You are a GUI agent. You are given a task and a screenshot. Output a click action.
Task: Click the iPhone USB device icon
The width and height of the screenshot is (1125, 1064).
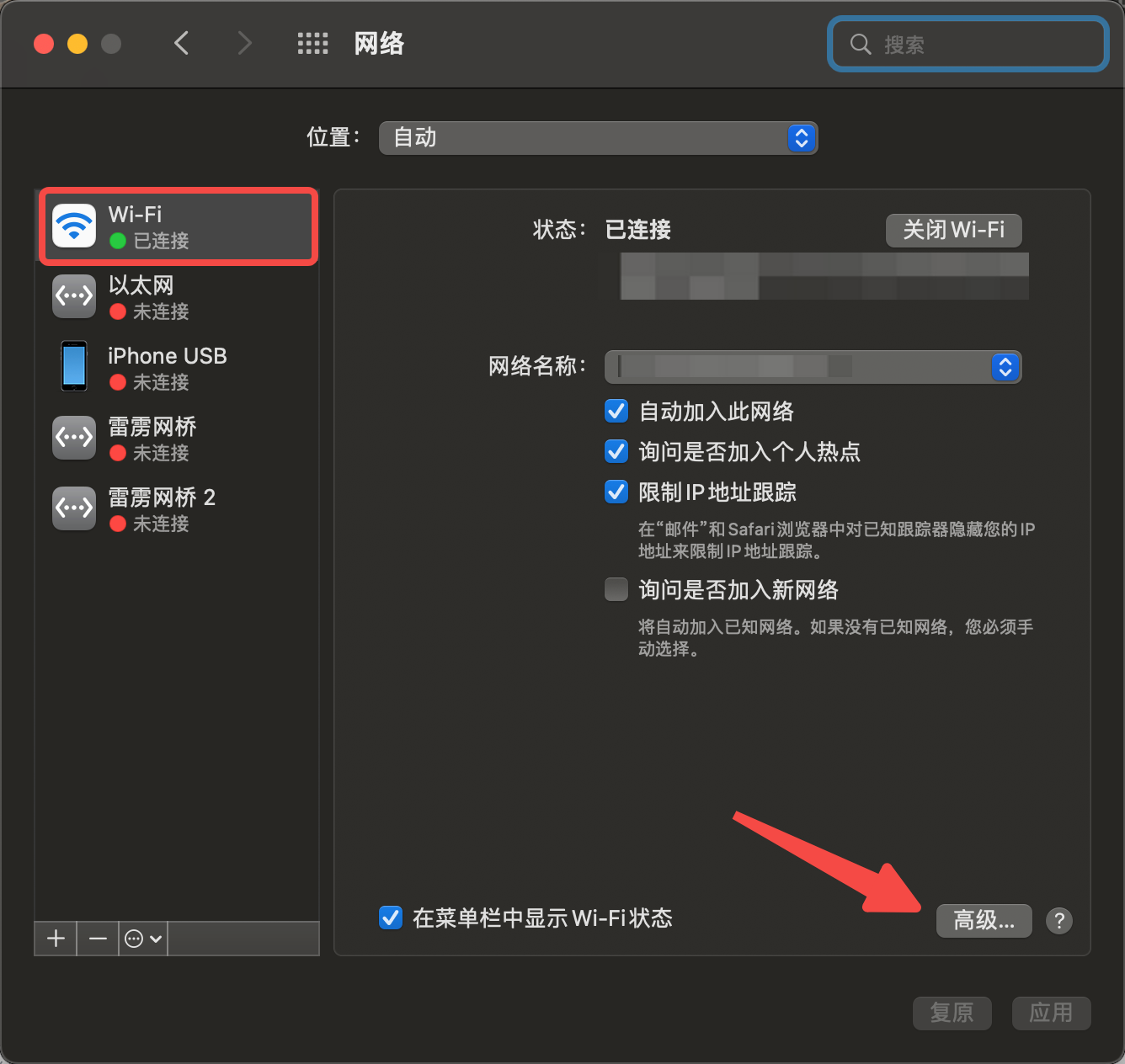click(x=74, y=366)
